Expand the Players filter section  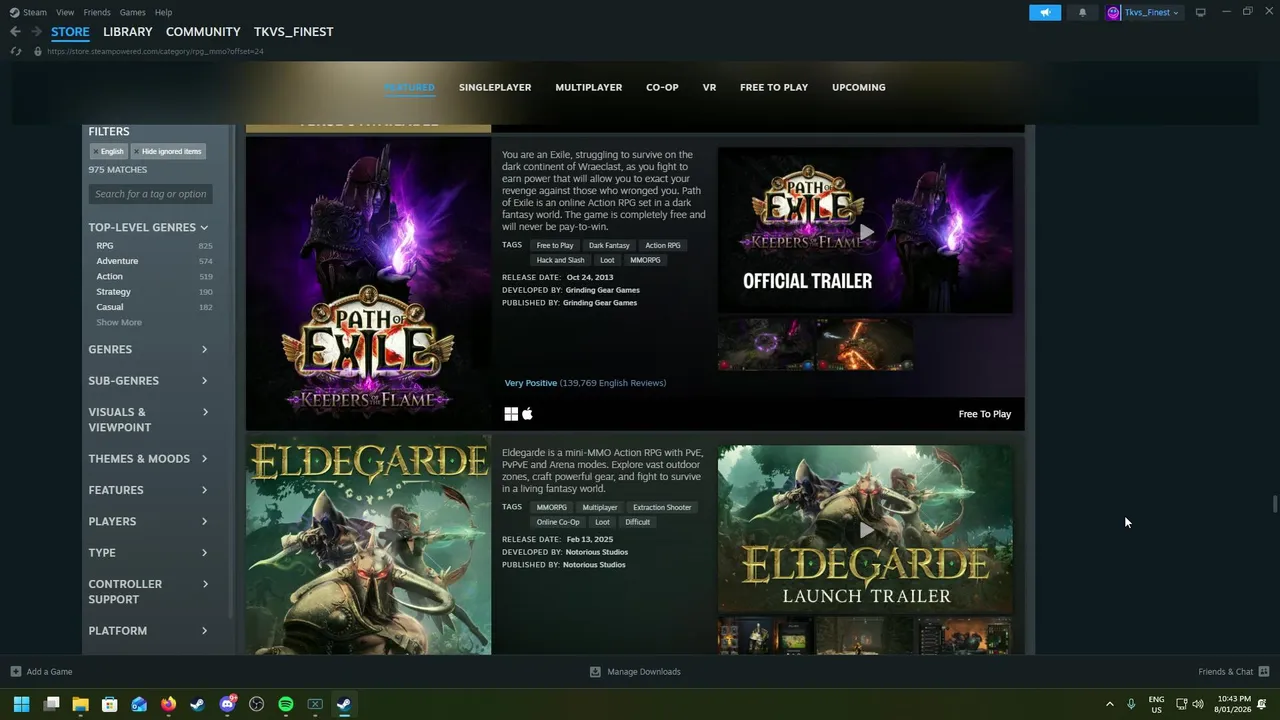coord(148,521)
